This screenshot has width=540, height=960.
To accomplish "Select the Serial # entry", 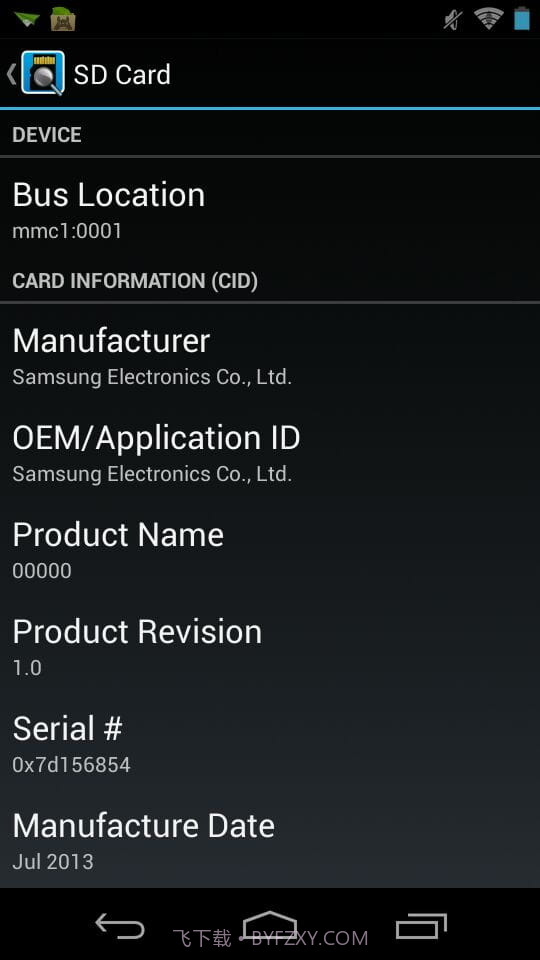I will [270, 745].
